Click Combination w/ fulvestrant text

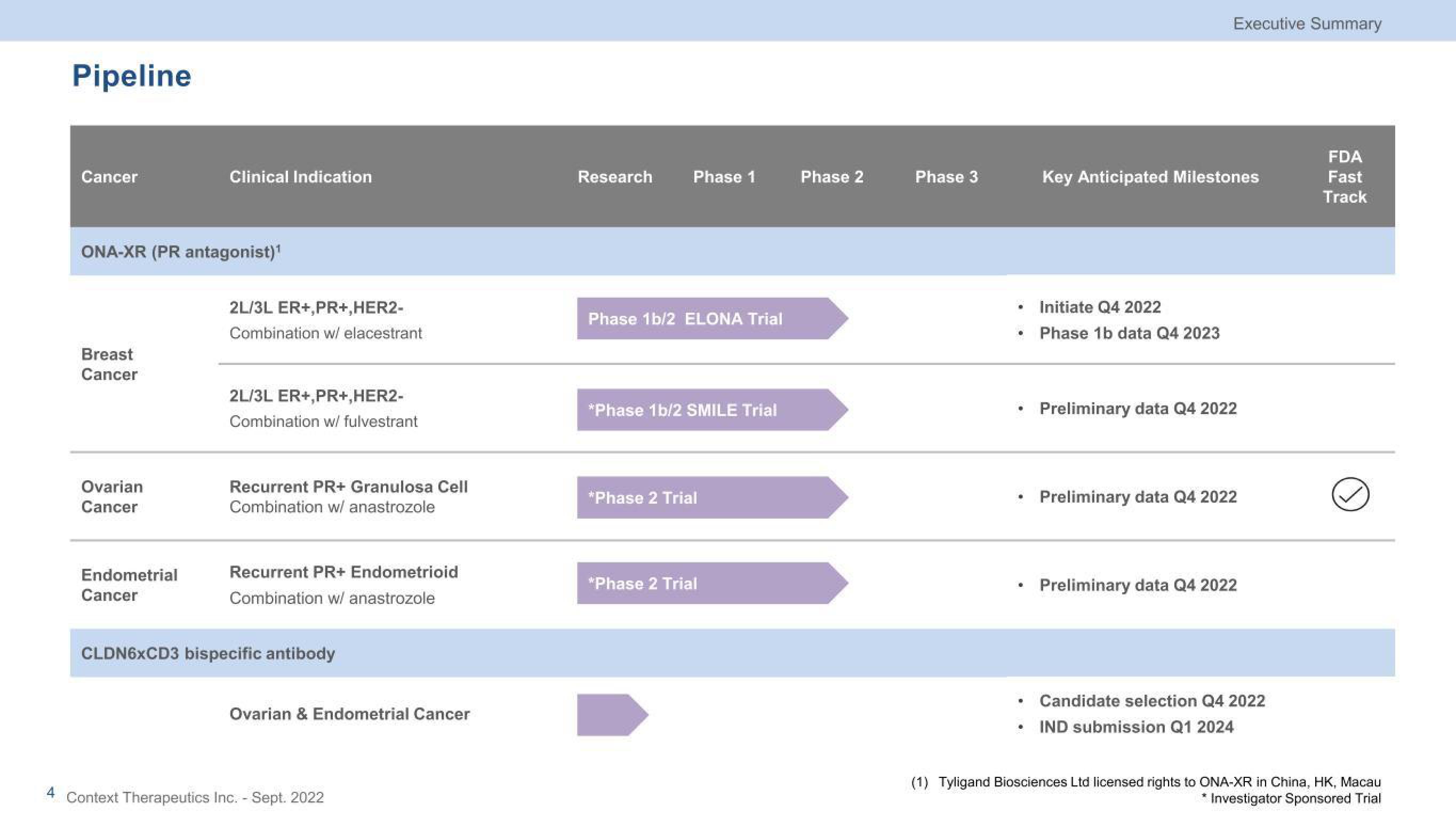point(323,422)
